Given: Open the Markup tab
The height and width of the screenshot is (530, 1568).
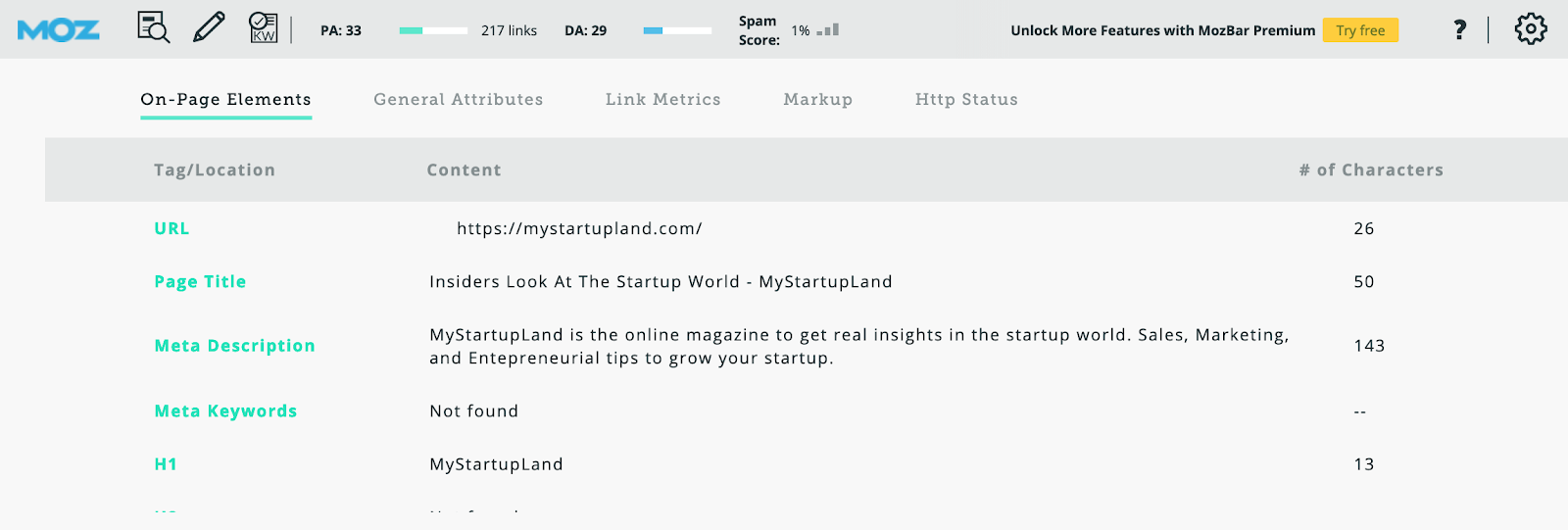Looking at the screenshot, I should point(818,99).
